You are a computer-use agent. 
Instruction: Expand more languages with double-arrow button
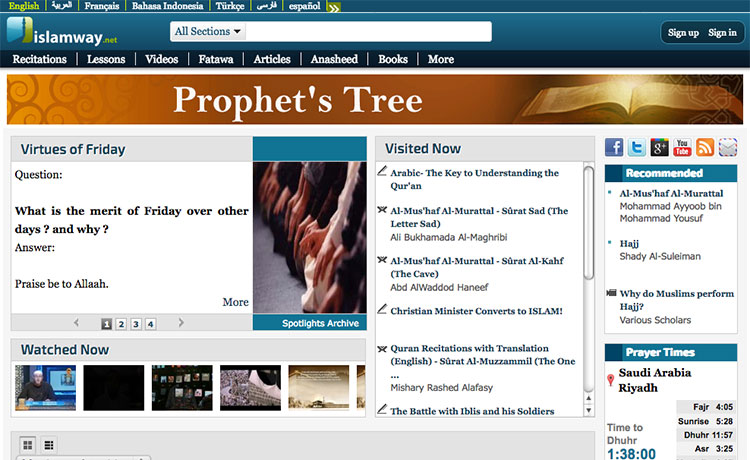[334, 7]
